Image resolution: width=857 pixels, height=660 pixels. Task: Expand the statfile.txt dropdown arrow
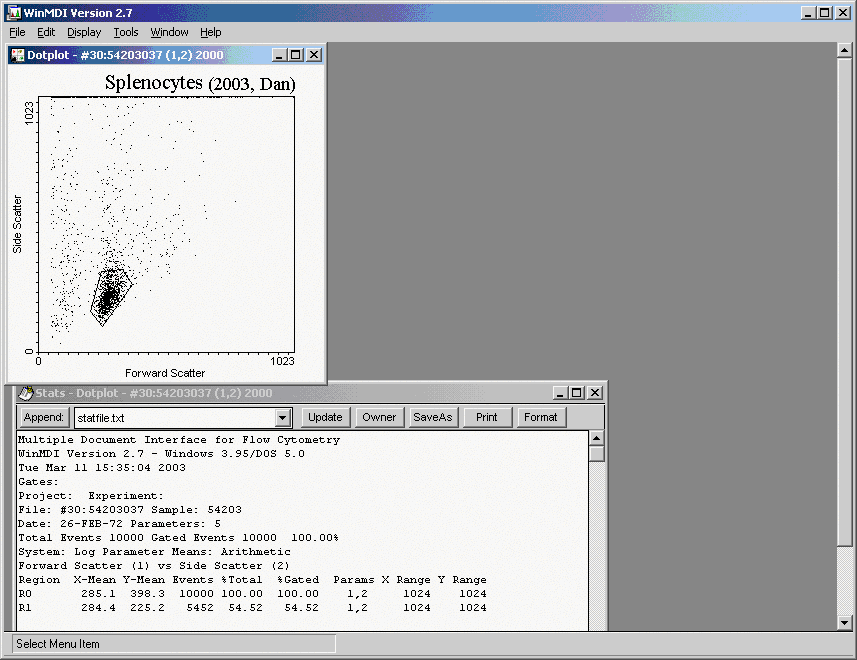tap(282, 418)
